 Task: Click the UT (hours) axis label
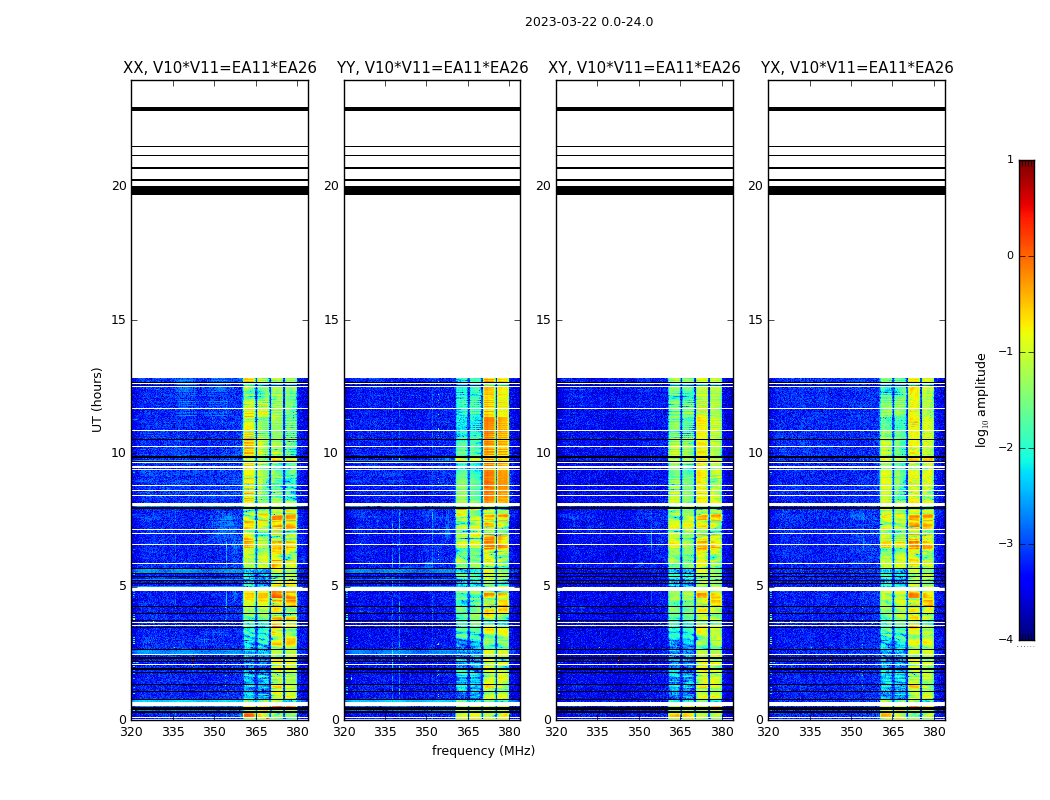[x=98, y=399]
